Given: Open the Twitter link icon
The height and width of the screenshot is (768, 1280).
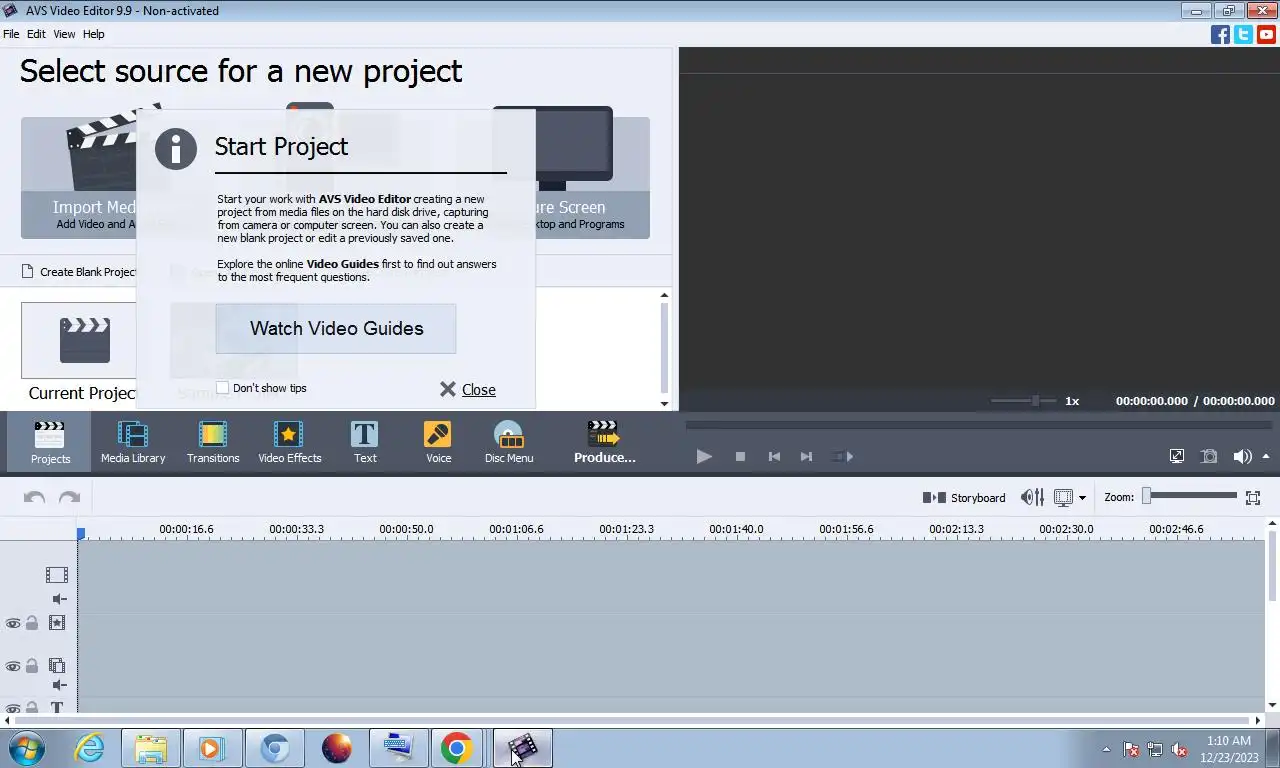Looking at the screenshot, I should [x=1243, y=34].
